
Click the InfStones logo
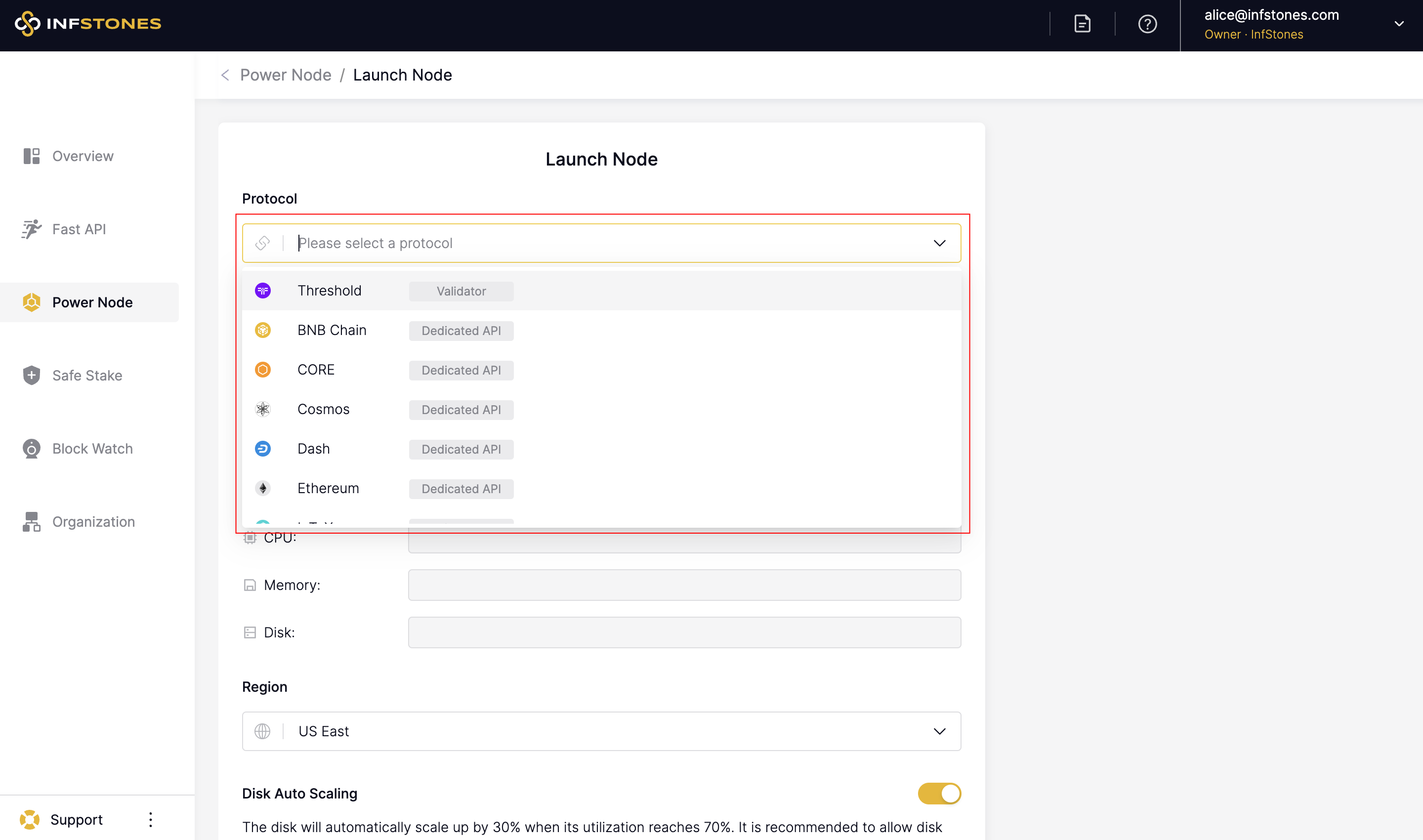tap(88, 24)
